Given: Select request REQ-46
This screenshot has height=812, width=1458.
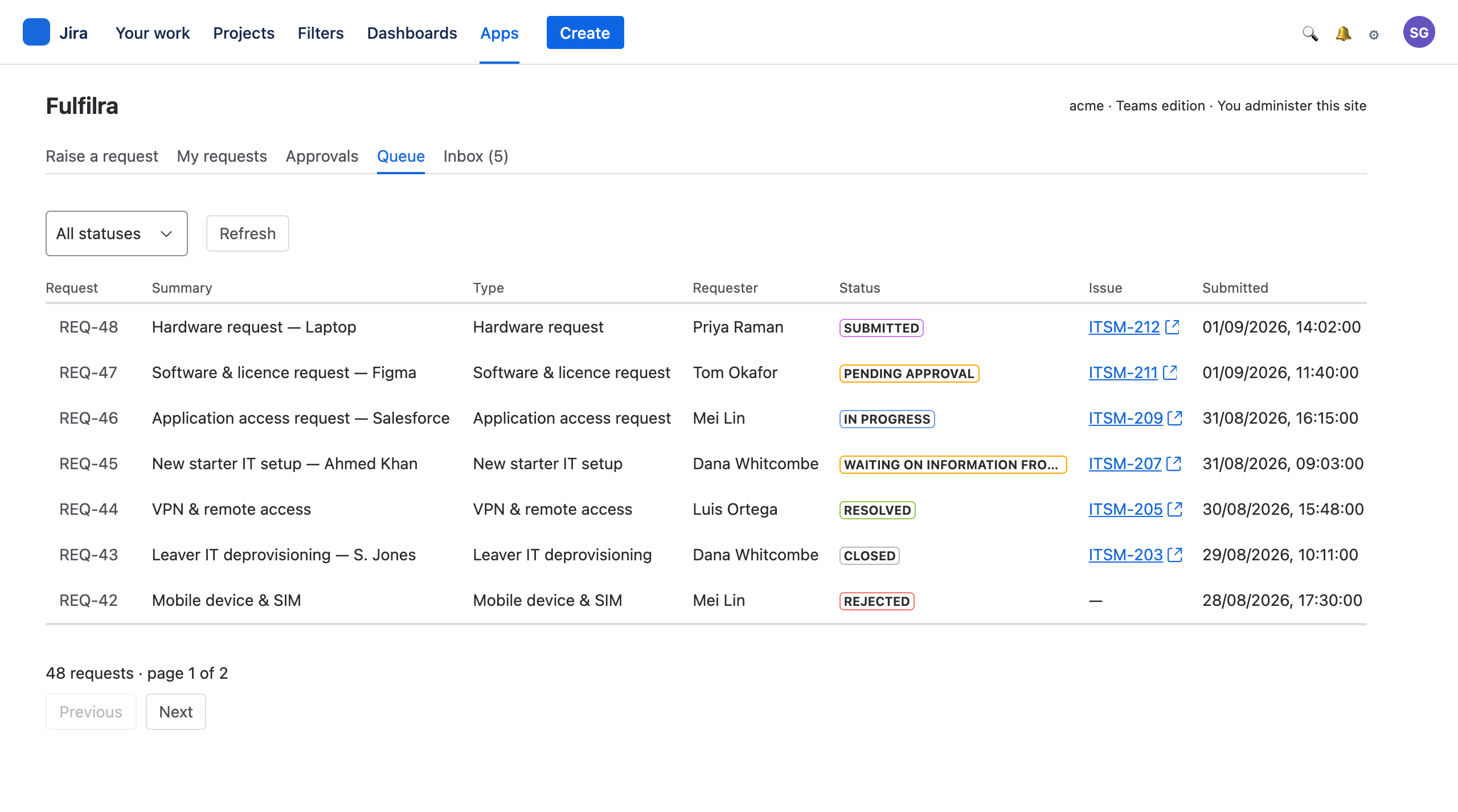Looking at the screenshot, I should [x=88, y=418].
